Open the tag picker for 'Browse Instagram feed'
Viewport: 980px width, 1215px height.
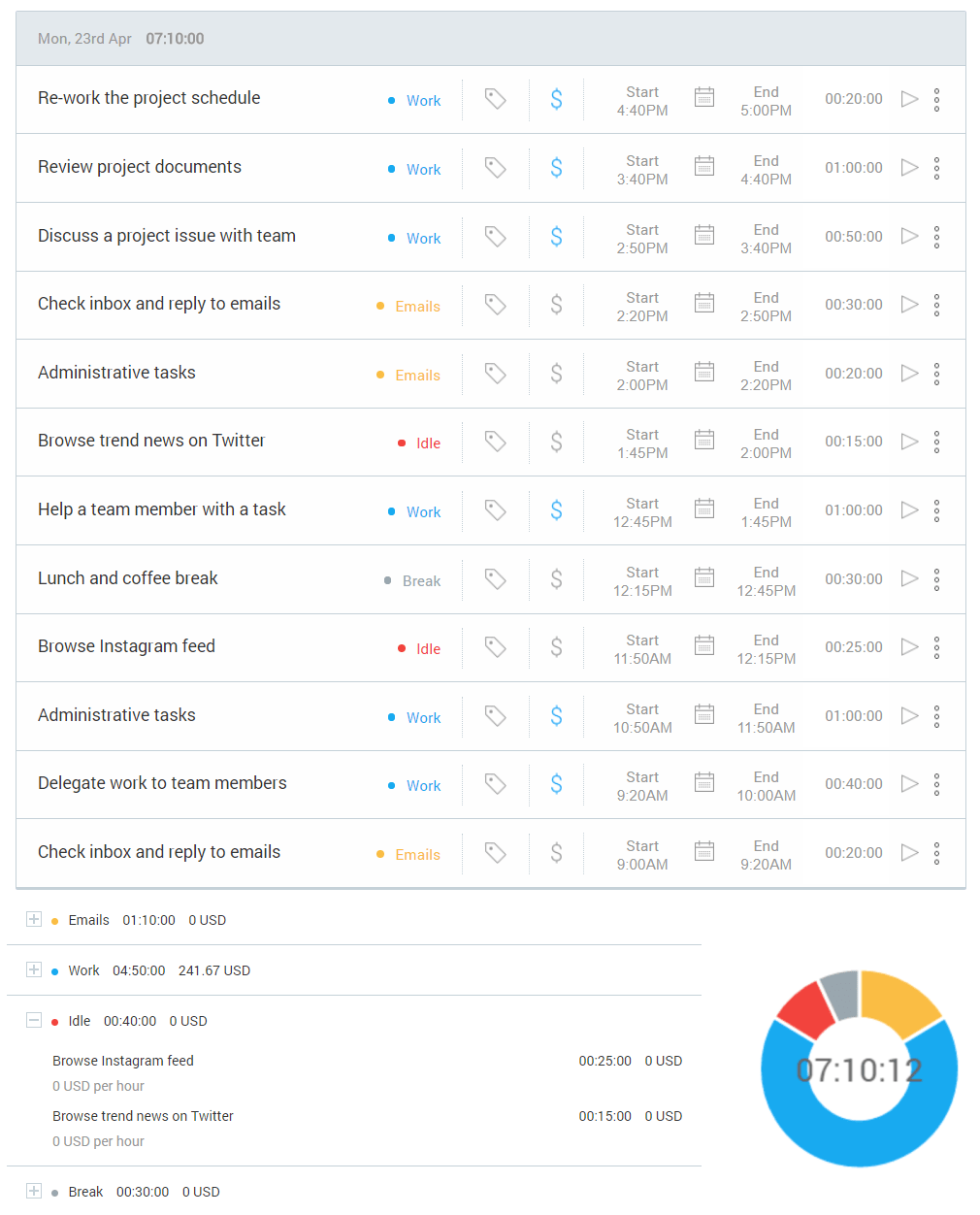(495, 647)
